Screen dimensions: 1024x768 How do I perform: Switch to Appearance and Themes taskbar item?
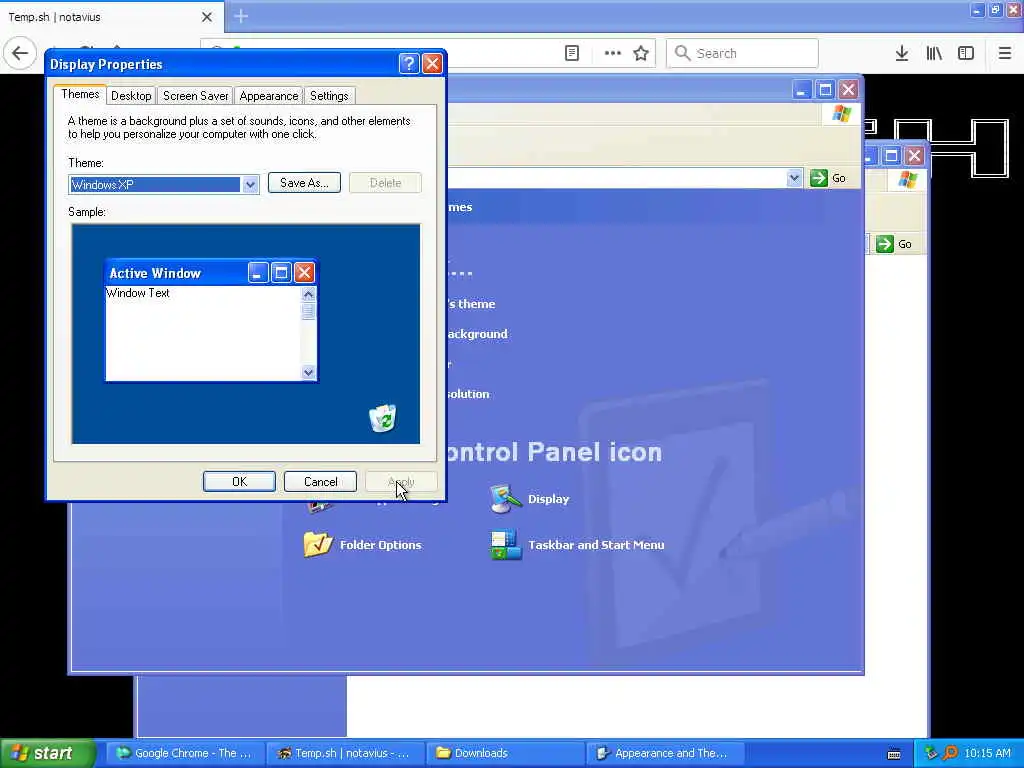click(x=665, y=753)
